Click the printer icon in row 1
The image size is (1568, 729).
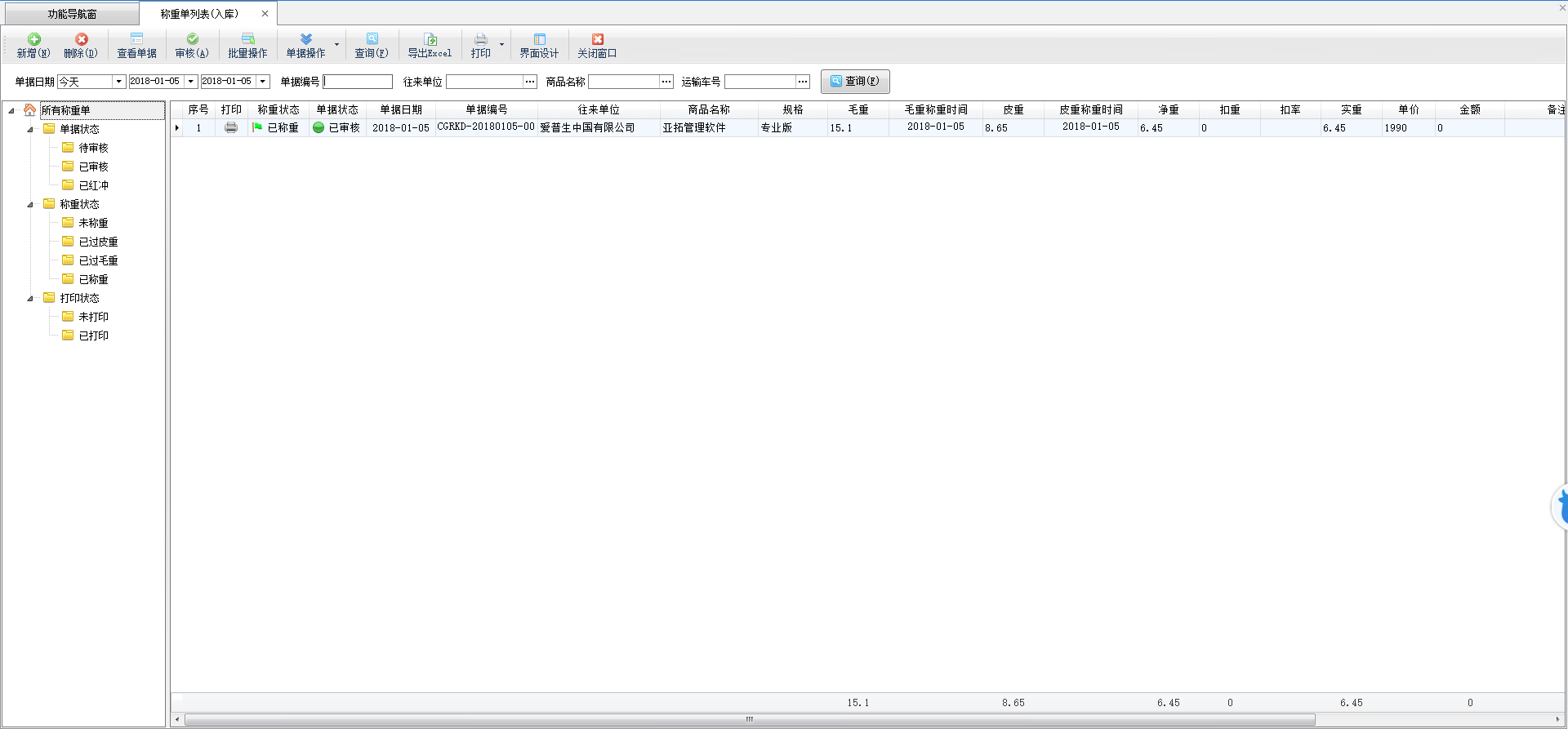pos(231,127)
